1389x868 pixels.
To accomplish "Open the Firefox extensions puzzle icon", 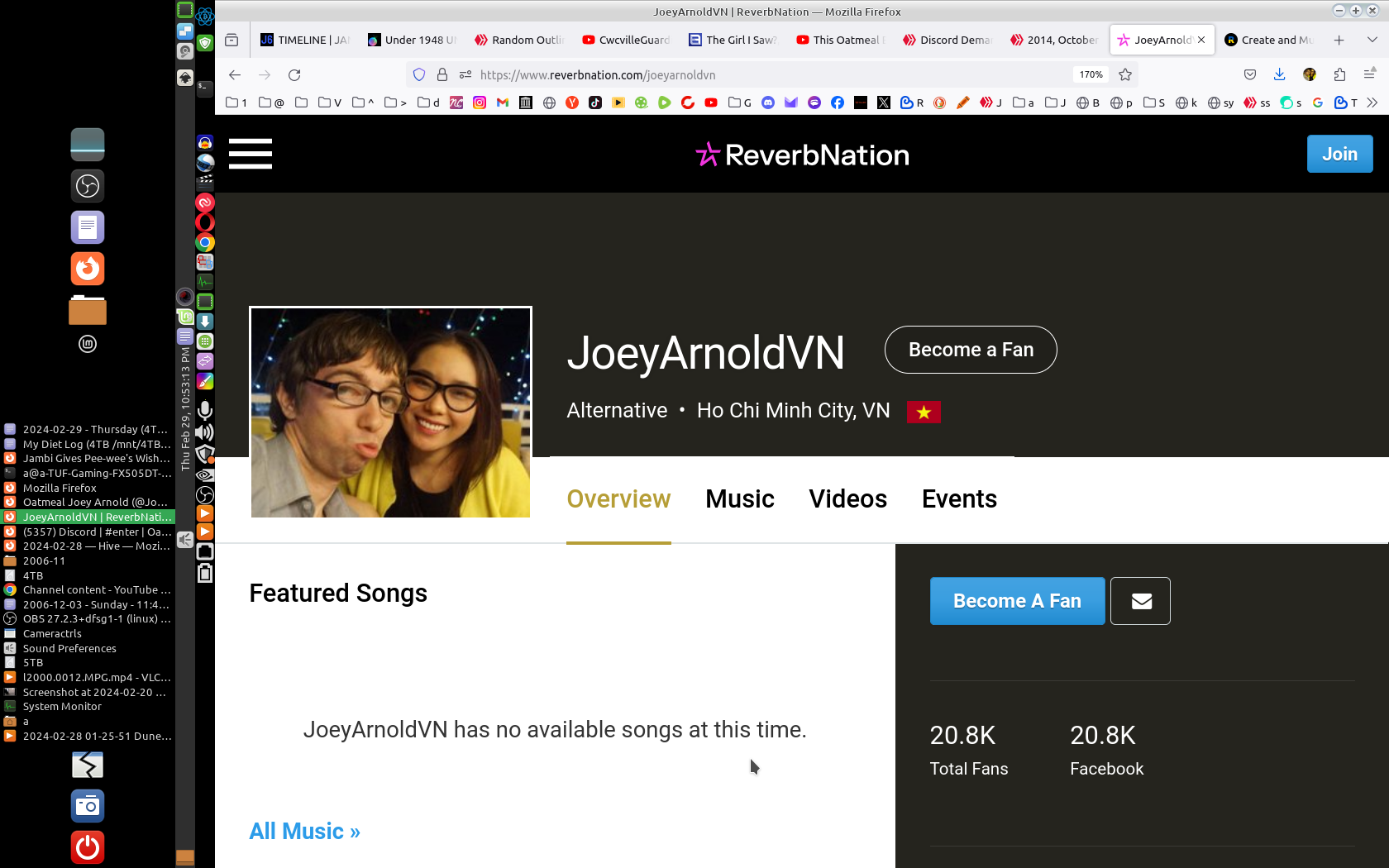I will coord(1339,74).
